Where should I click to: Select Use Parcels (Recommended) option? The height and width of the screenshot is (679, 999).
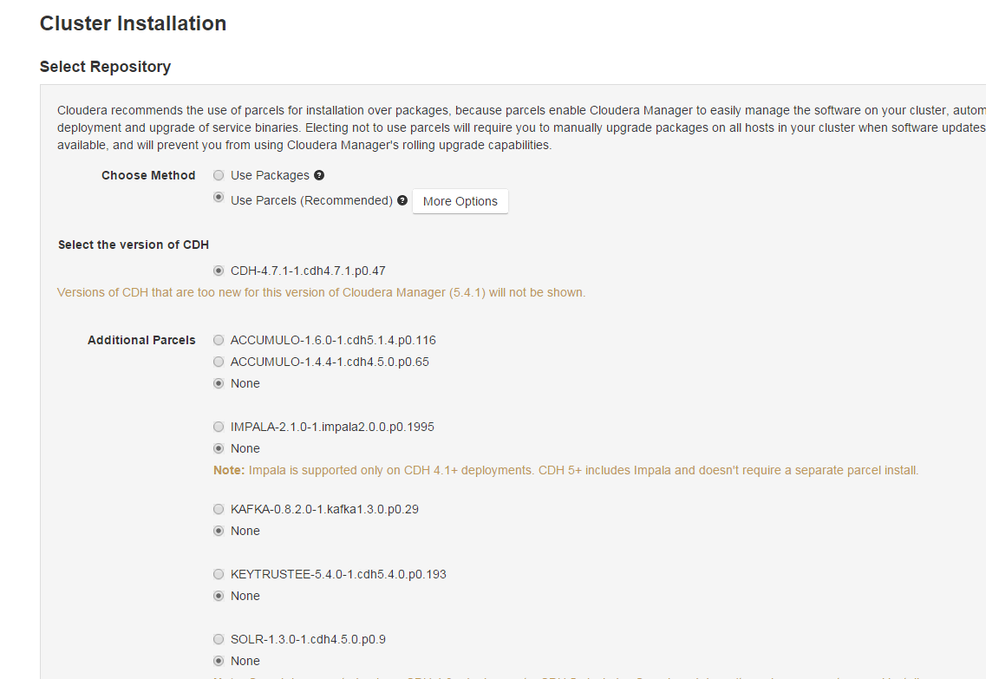coord(219,199)
